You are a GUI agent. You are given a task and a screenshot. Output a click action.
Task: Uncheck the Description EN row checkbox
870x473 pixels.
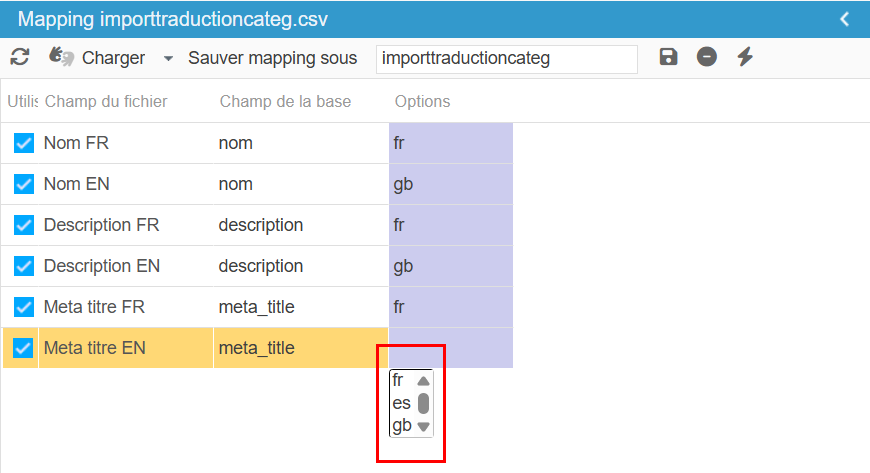click(24, 266)
